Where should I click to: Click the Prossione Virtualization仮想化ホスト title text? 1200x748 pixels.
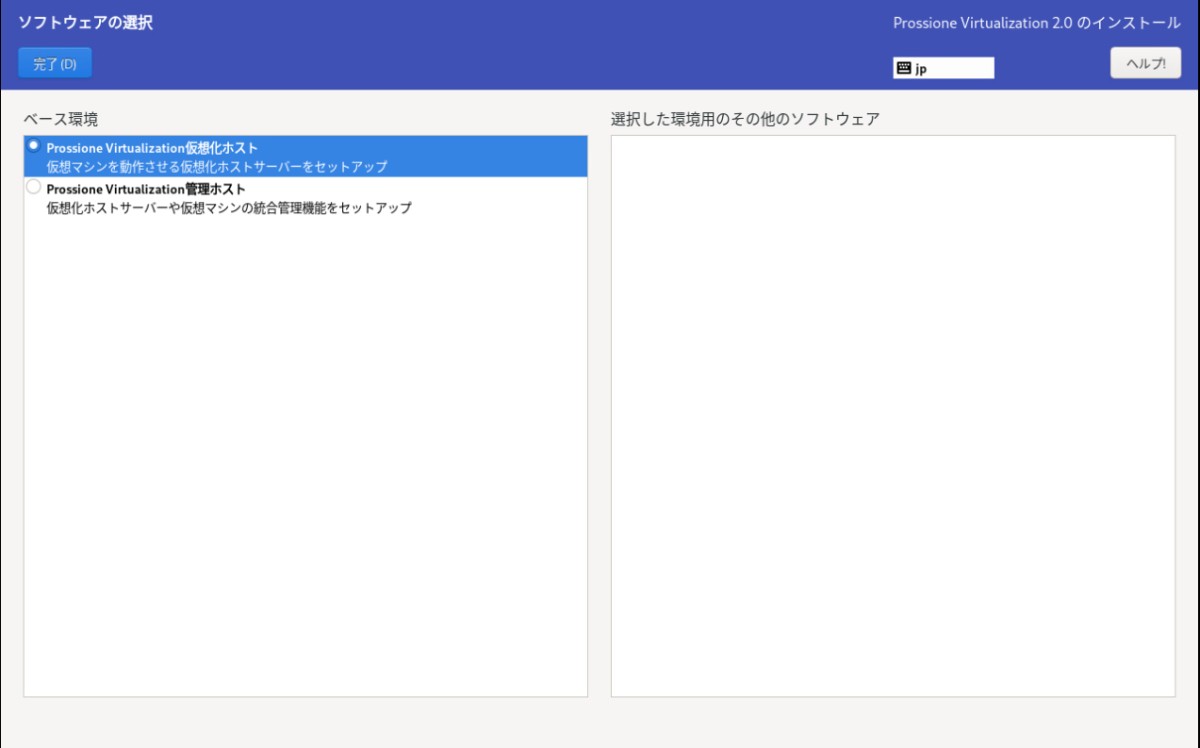coord(152,148)
